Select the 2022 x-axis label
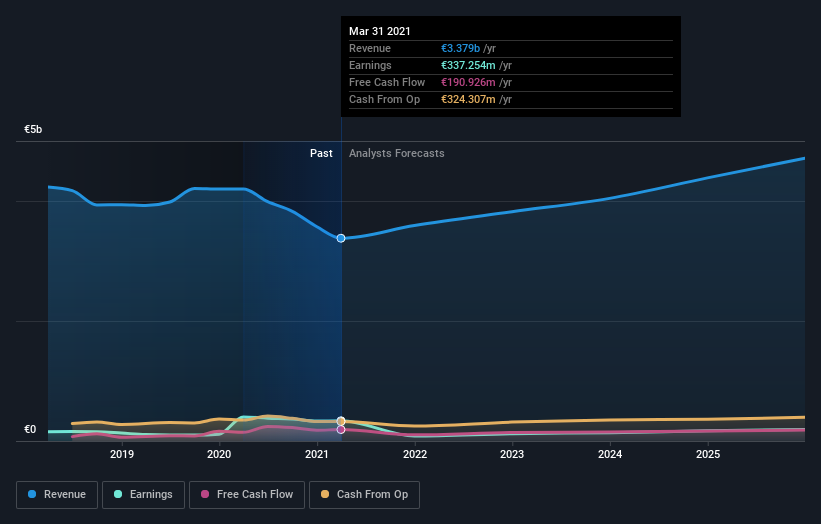The image size is (821, 524). tap(415, 454)
